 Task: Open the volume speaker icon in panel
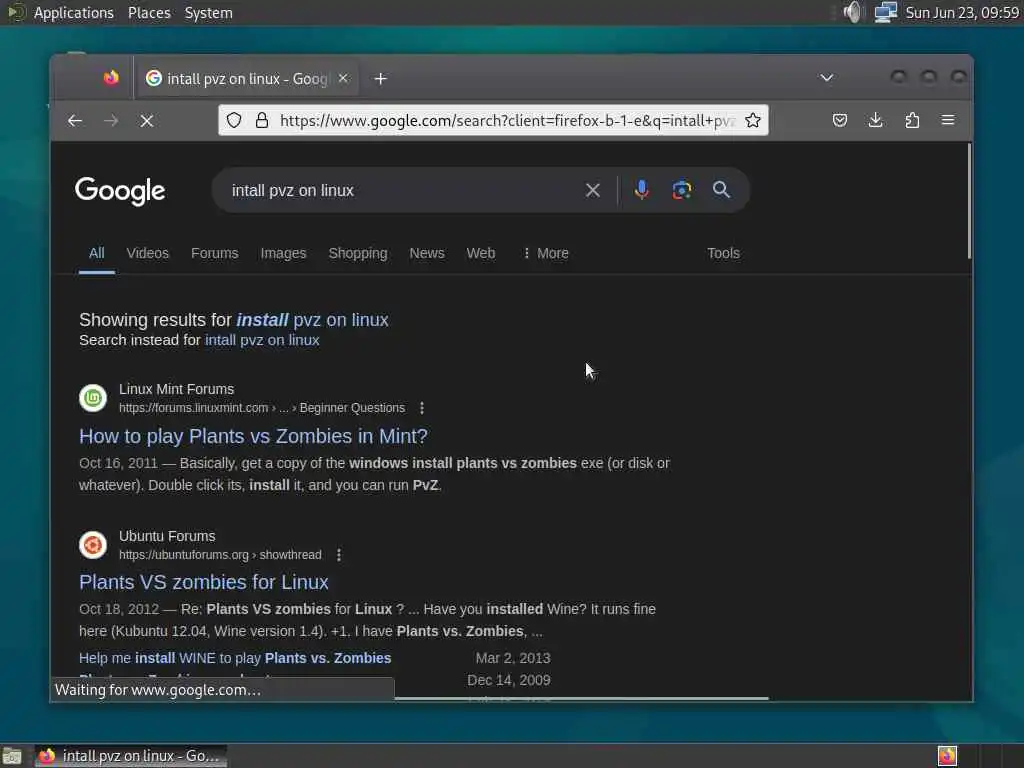852,12
